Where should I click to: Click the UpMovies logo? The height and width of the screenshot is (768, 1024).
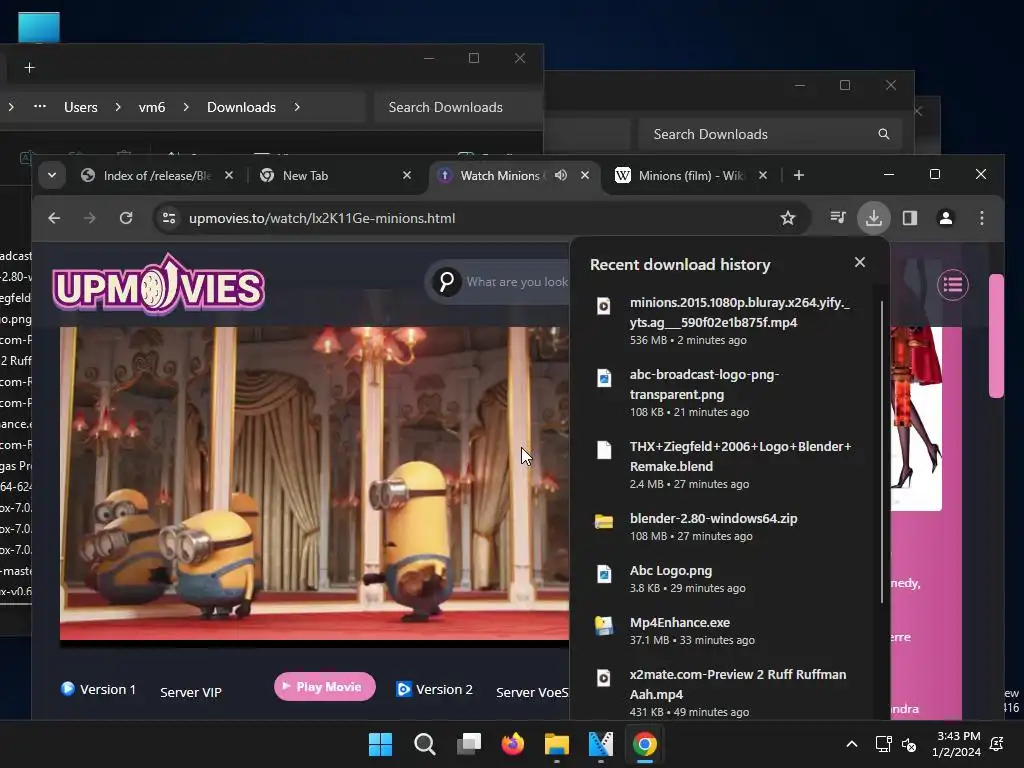159,285
